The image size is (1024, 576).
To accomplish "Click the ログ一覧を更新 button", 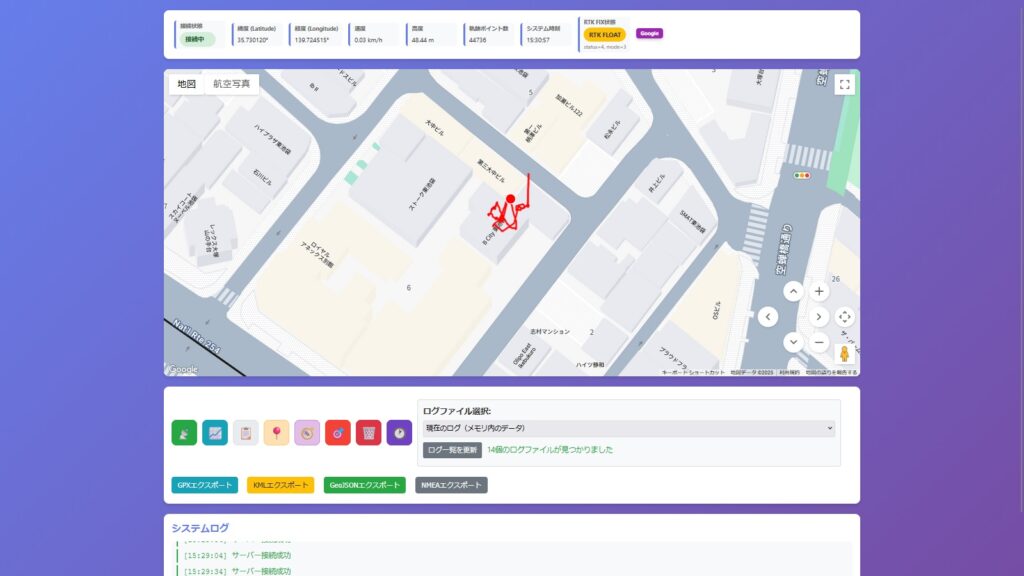I will point(452,450).
